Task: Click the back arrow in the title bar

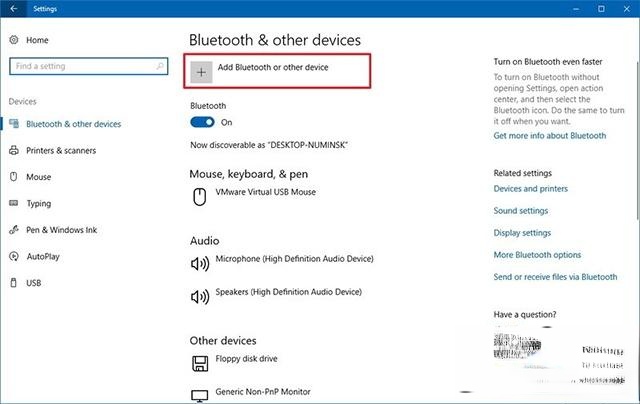Action: tap(13, 9)
